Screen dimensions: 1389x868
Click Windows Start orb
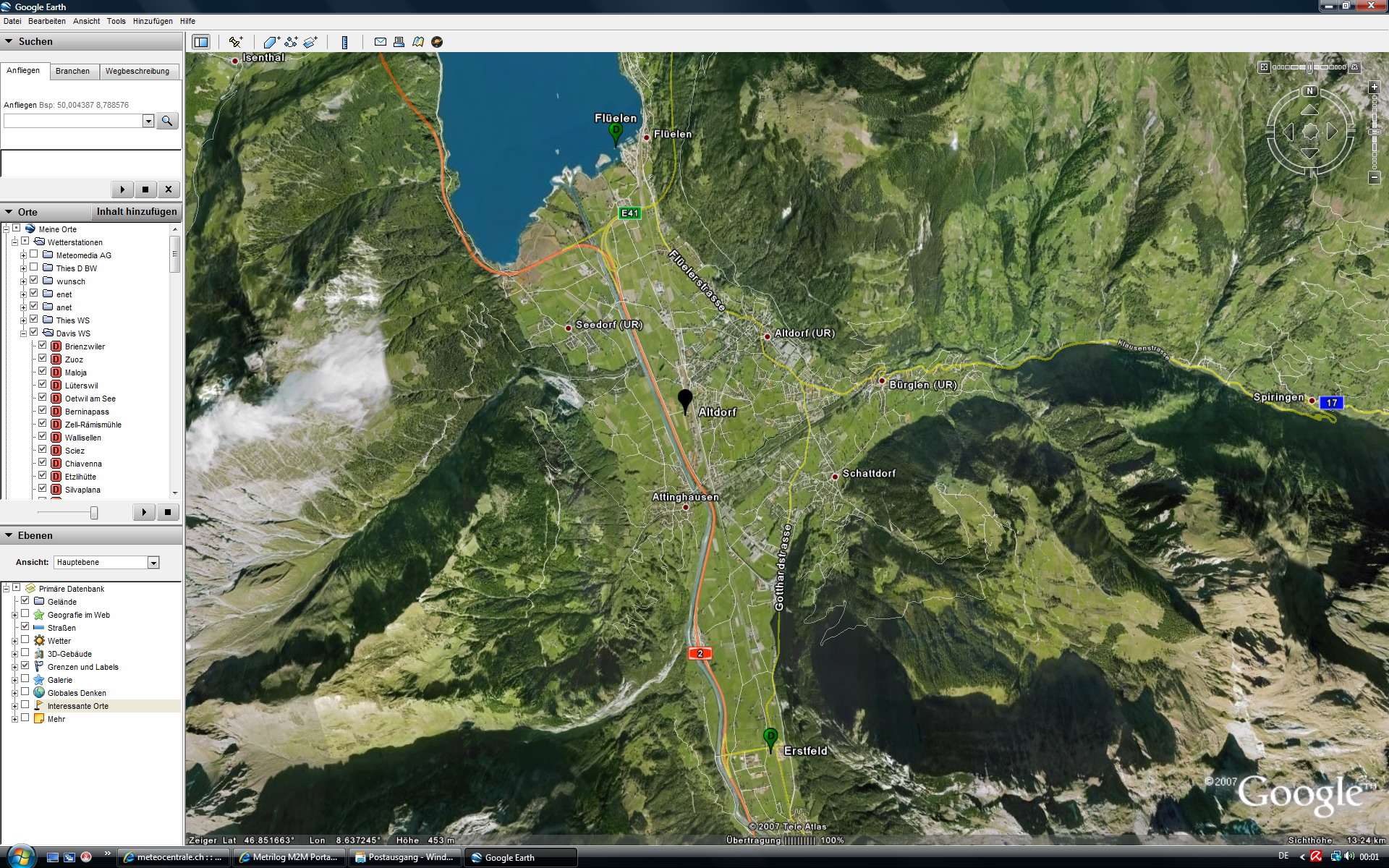pos(20,856)
